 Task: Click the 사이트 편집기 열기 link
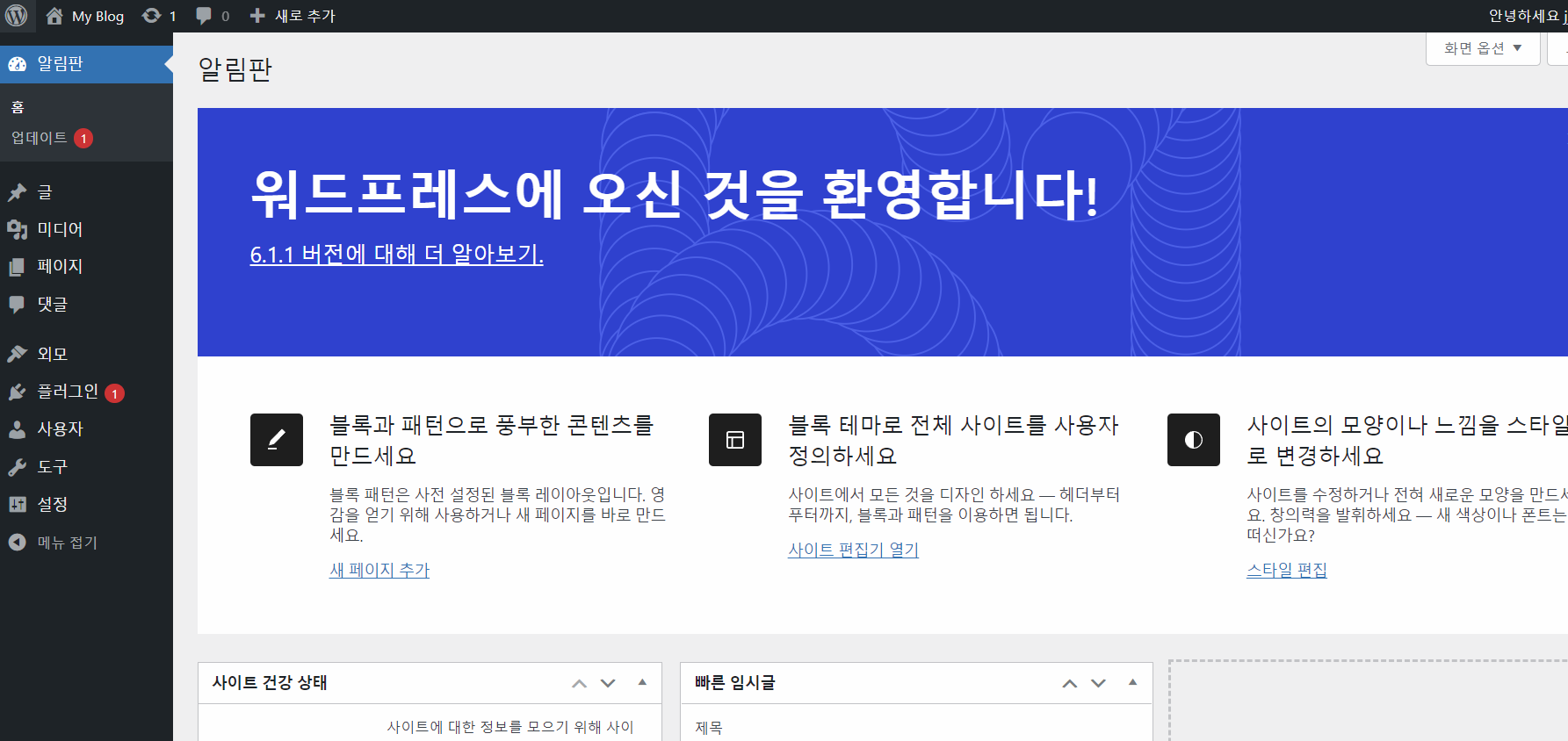(x=853, y=550)
